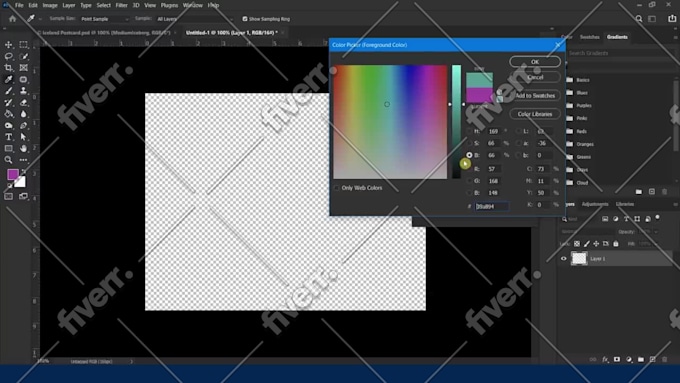Click OK in the Color Picker
The width and height of the screenshot is (680, 383).
pos(535,62)
